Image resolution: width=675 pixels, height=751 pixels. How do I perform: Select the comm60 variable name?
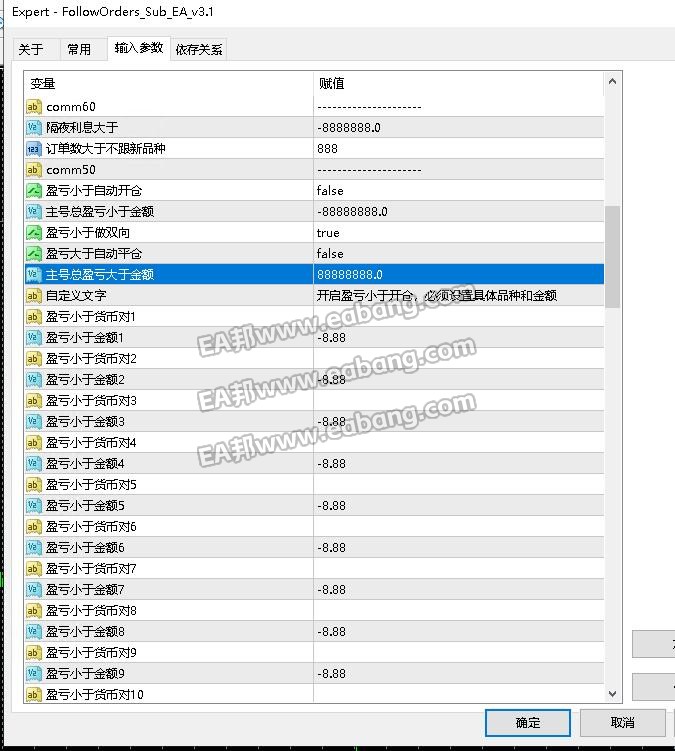(71, 107)
